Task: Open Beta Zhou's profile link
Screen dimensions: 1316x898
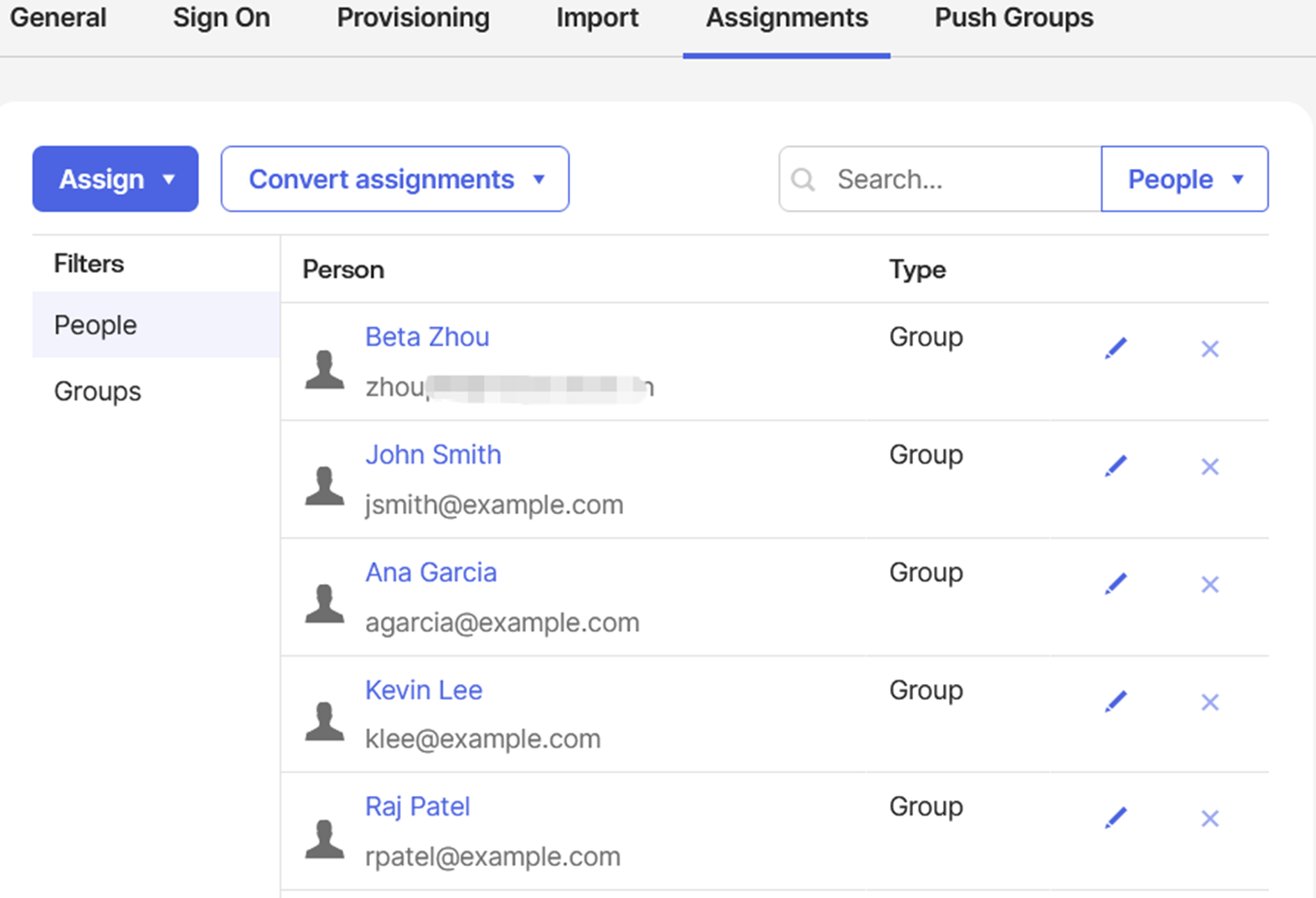Action: pos(427,337)
